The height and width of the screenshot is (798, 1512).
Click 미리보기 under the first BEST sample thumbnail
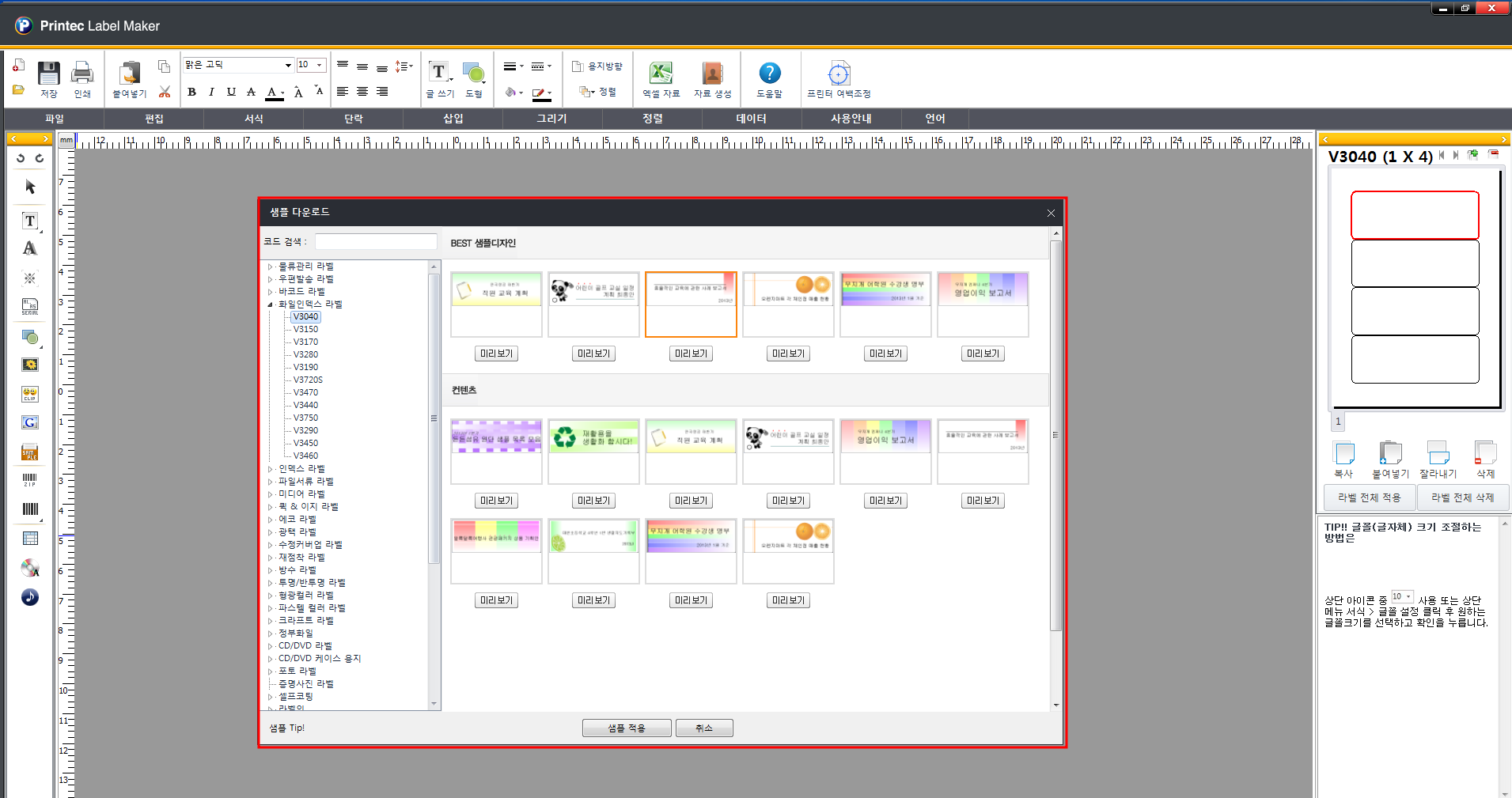click(x=496, y=354)
